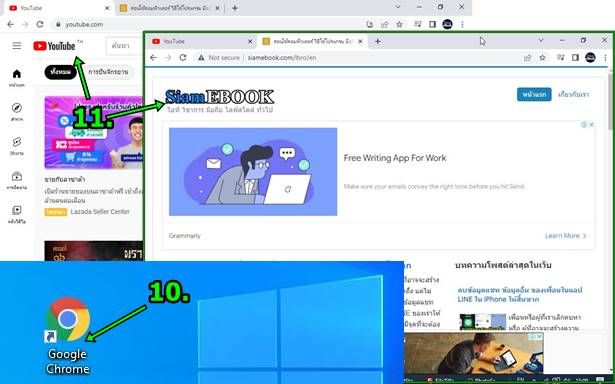Click the YouTube logo in back window

[54, 46]
